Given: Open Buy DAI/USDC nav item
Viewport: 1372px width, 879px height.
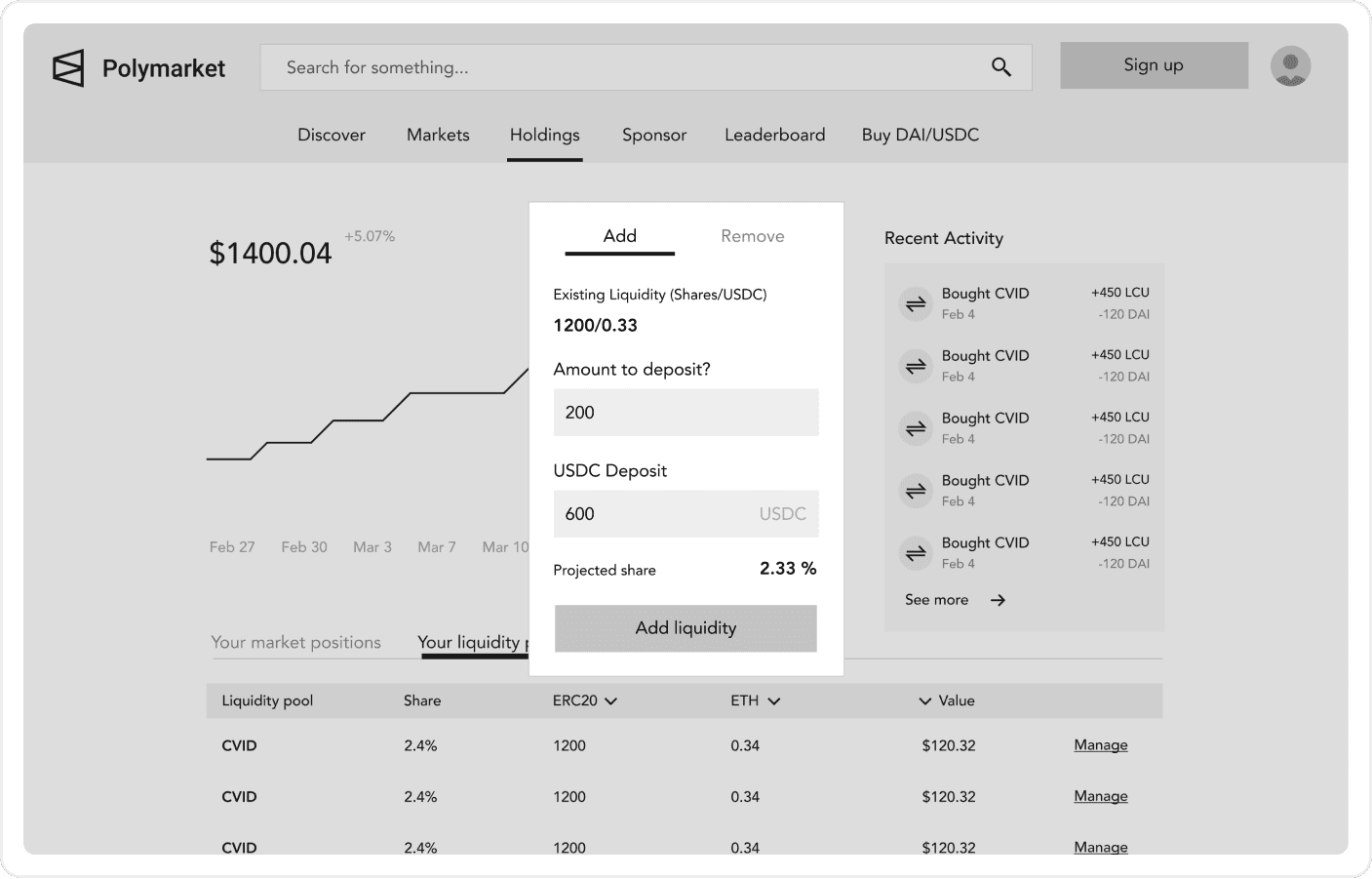Looking at the screenshot, I should point(921,135).
